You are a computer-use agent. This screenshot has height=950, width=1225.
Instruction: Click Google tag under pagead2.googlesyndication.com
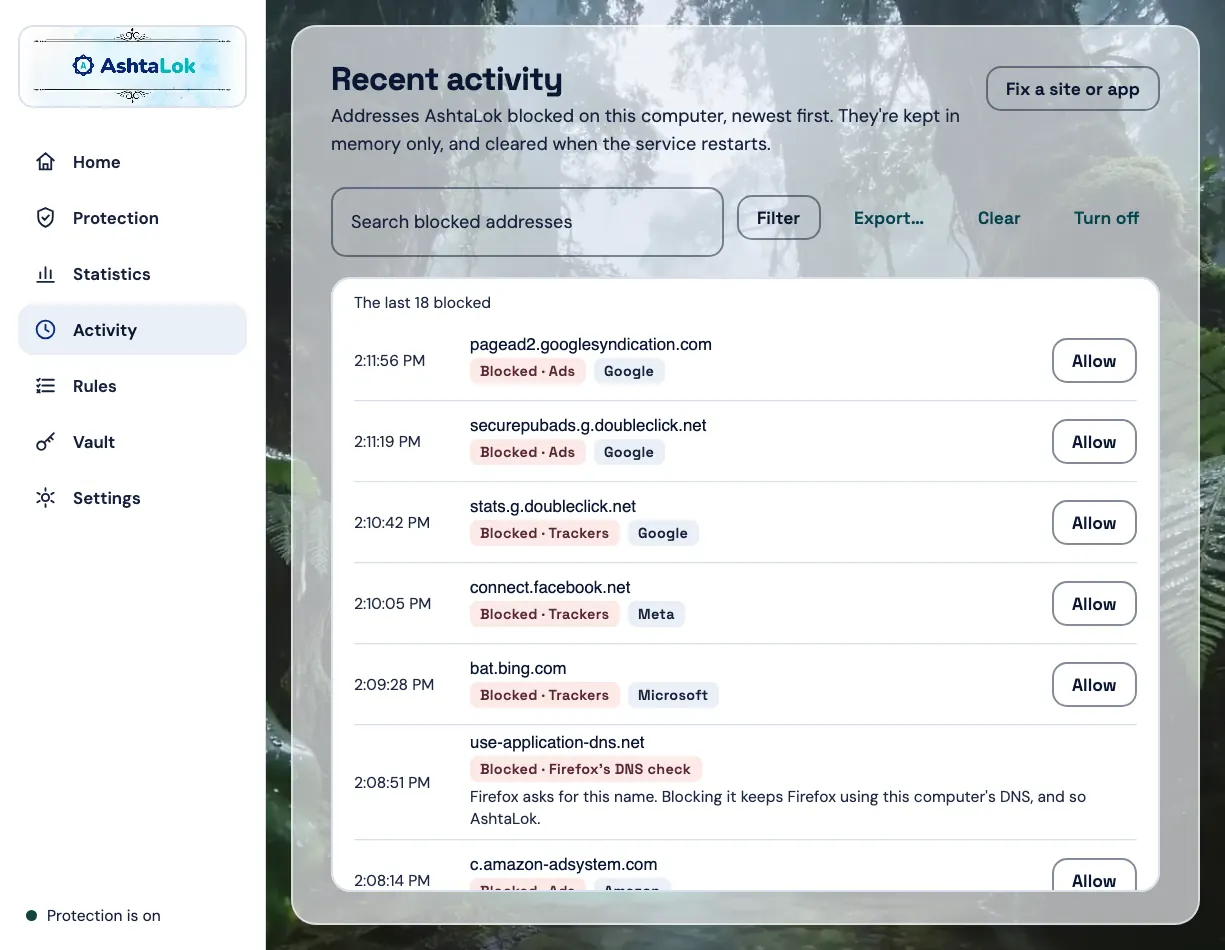629,371
